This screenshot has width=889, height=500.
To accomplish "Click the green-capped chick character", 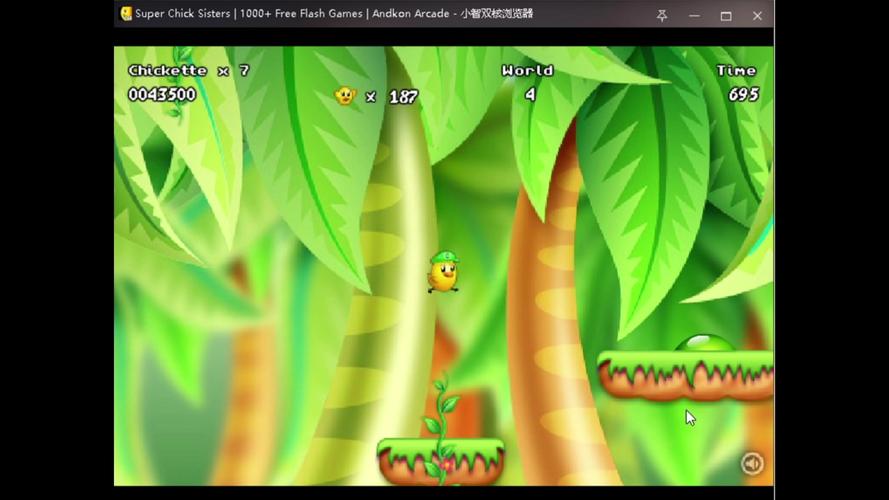I will (x=442, y=272).
